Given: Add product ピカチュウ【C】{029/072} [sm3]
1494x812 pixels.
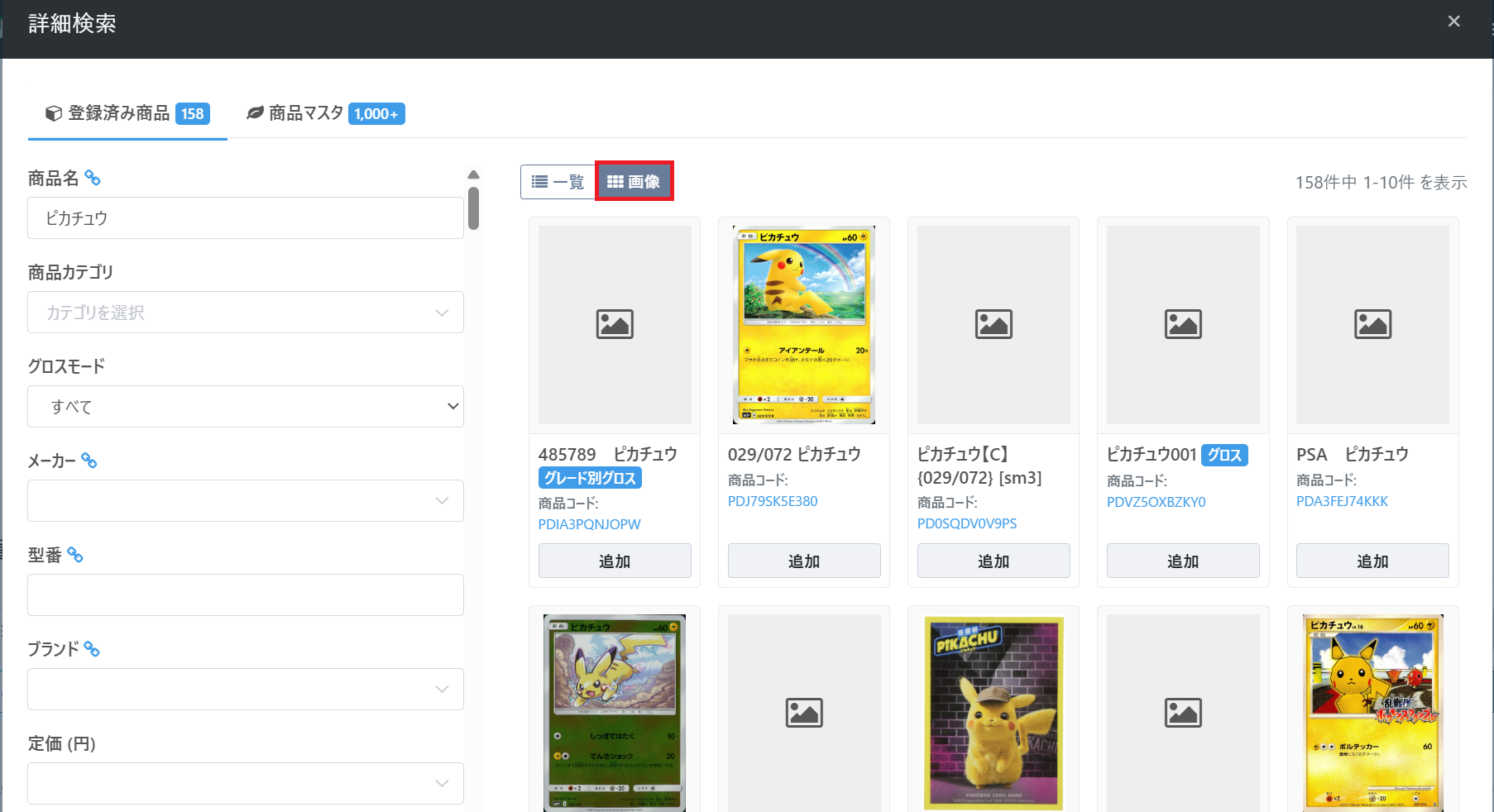Looking at the screenshot, I should tap(994, 561).
